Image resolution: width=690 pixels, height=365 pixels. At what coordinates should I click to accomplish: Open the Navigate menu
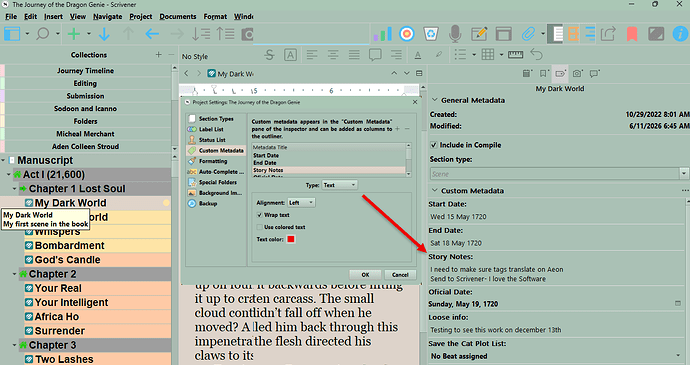[107, 16]
